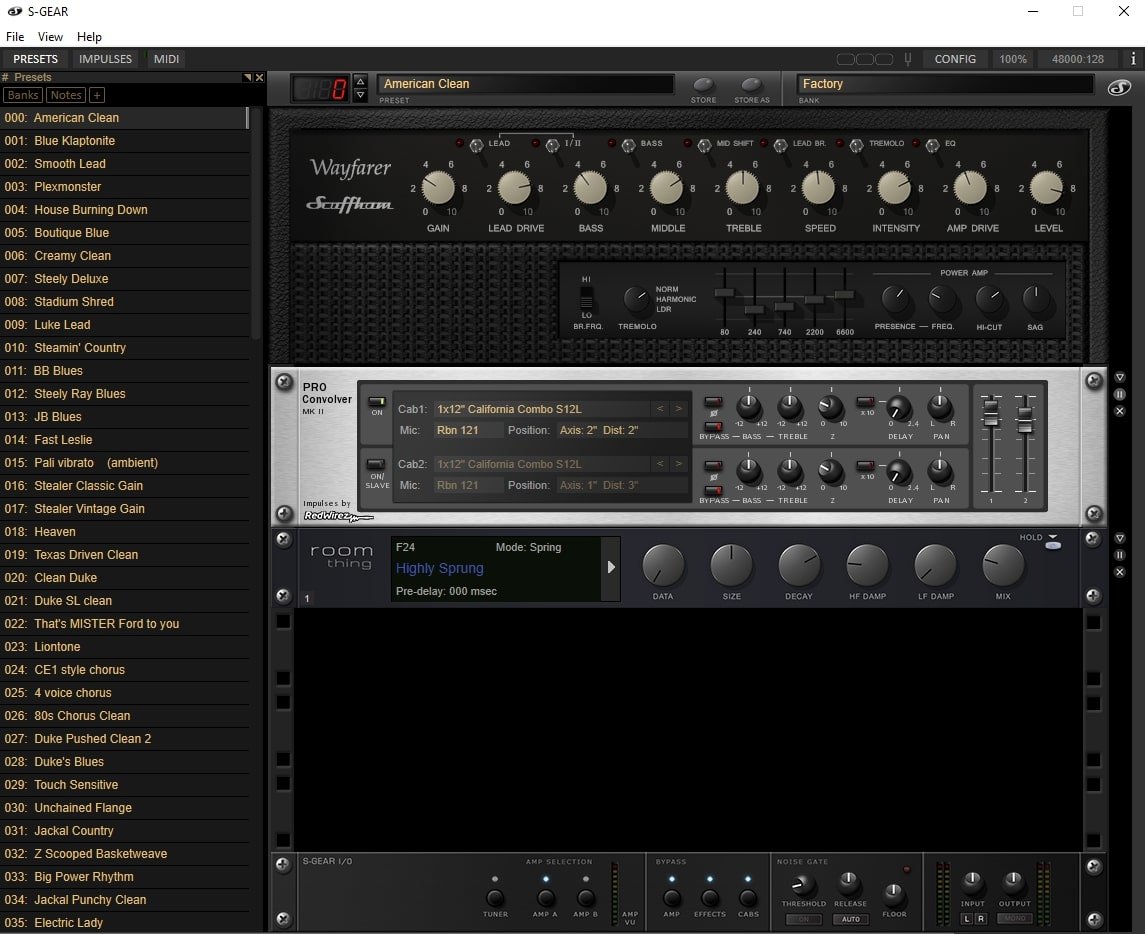Add a new bank with the plus button

pos(96,95)
